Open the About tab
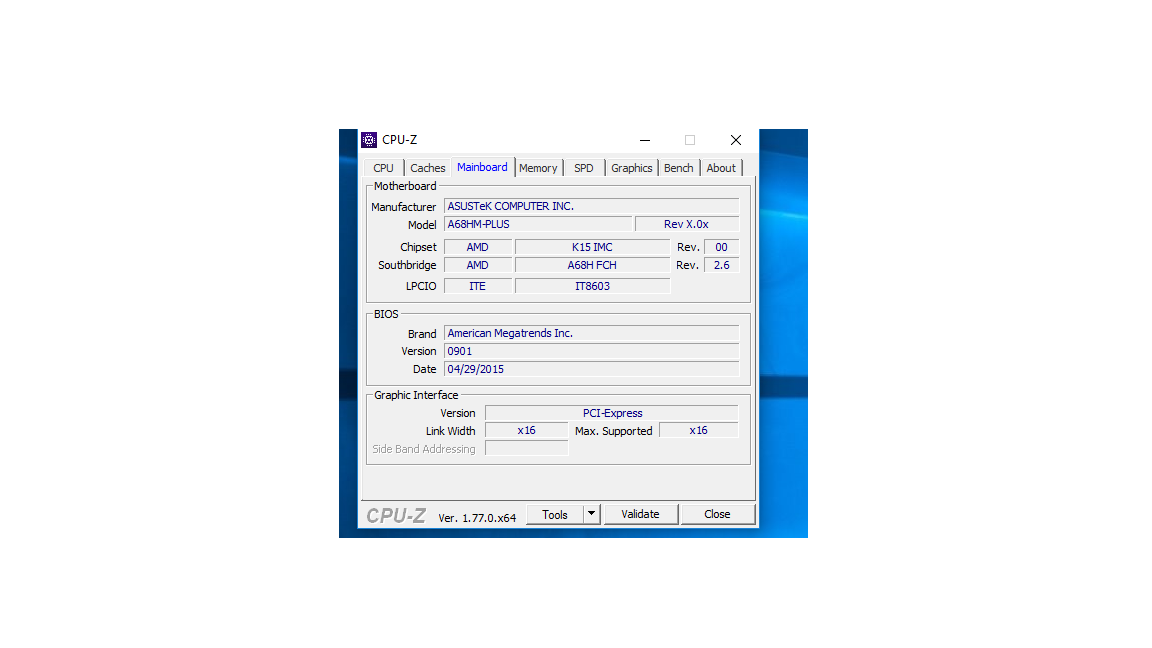Image resolution: width=1152 pixels, height=648 pixels. [x=721, y=168]
